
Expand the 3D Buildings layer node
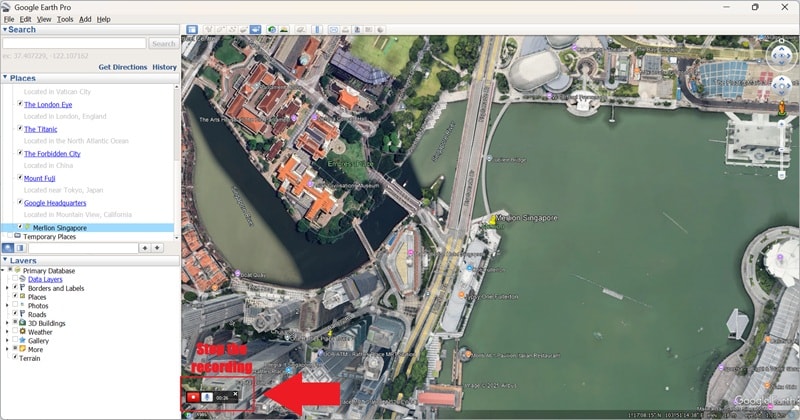click(x=7, y=323)
